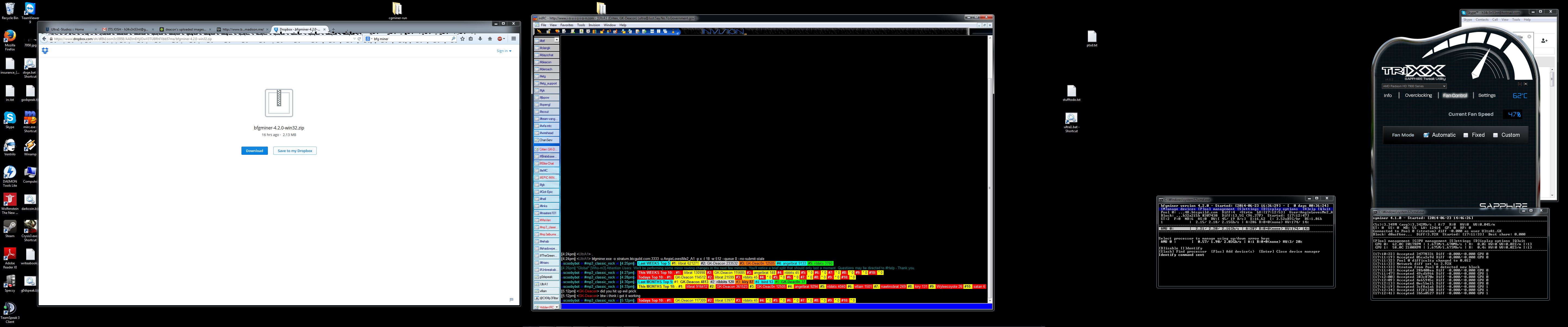Open the mIRC Favorites menu
1568x327 pixels.
pos(567,25)
